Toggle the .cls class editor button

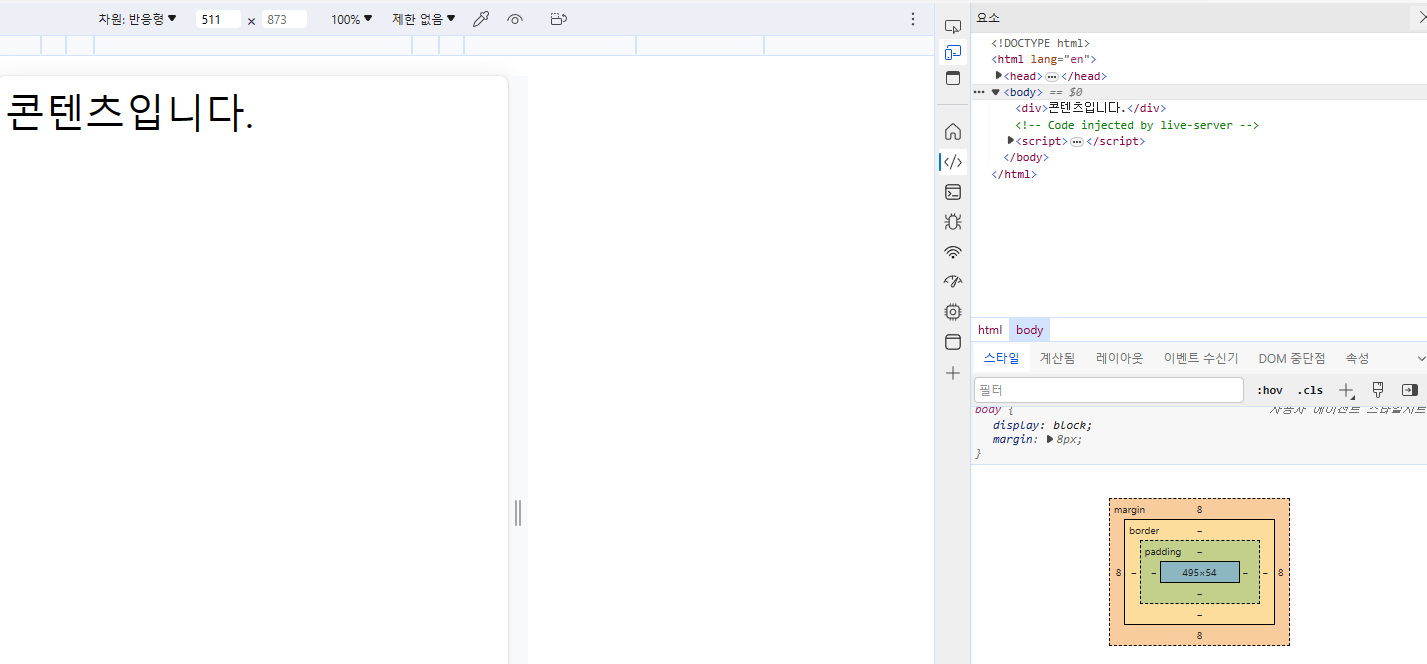(x=1310, y=390)
